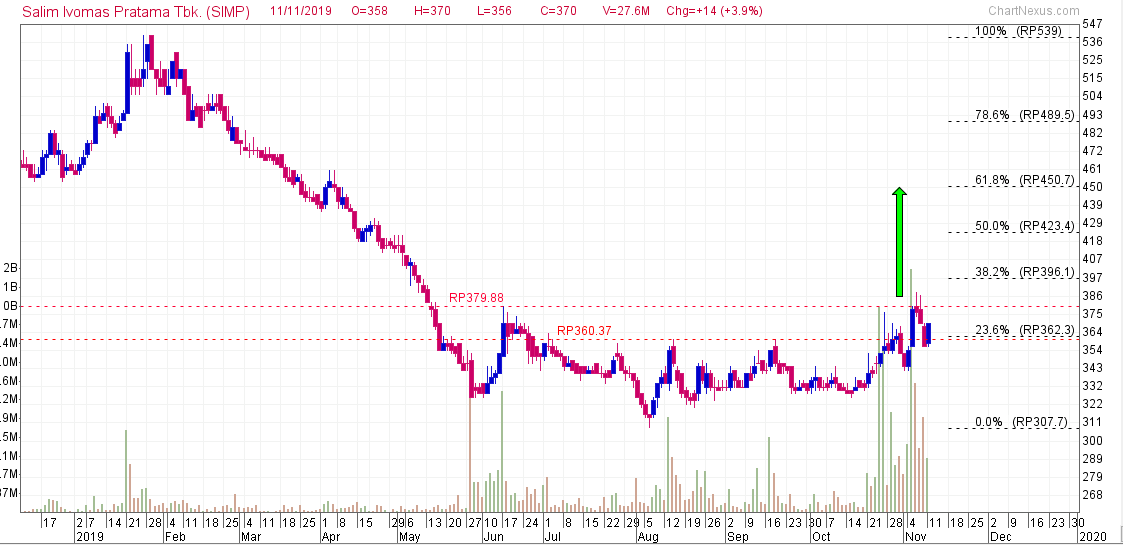Click the May month label on time axis
Screen dimensions: 1123x545
tap(409, 536)
